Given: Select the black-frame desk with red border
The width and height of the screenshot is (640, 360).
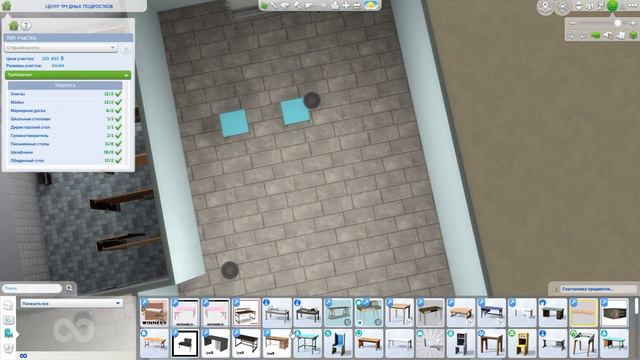Looking at the screenshot, I should coord(246,313).
